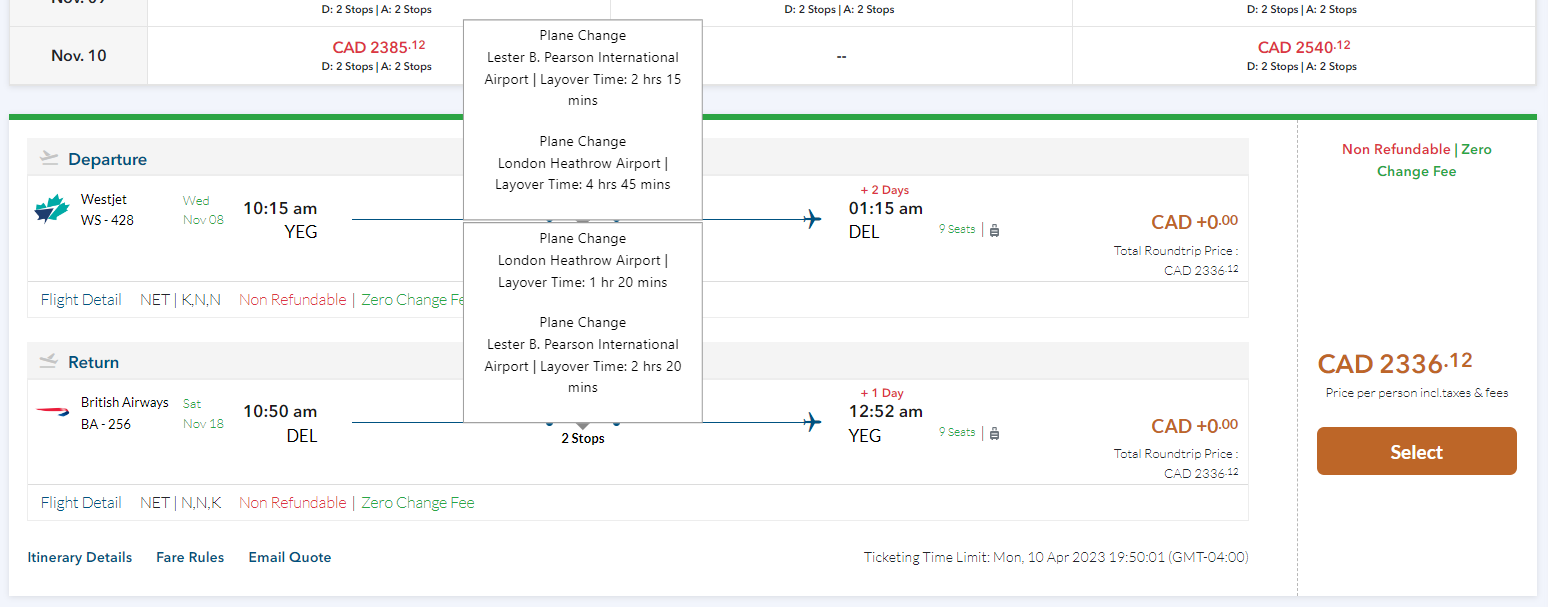This screenshot has width=1548, height=607.
Task: Click the Westjet airline logo
Action: (x=51, y=209)
